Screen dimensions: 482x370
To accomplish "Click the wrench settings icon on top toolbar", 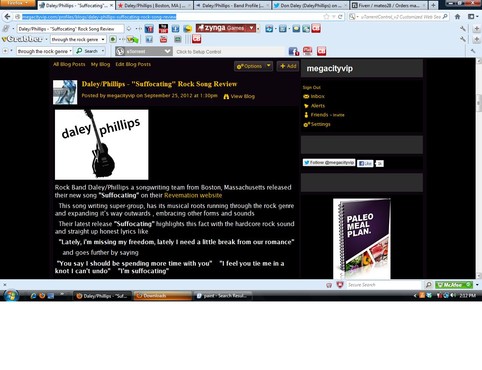I will (x=463, y=29).
